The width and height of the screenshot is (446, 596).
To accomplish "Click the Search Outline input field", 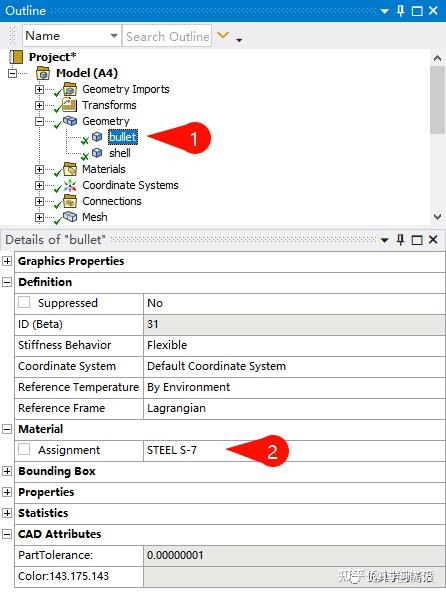I will 167,36.
